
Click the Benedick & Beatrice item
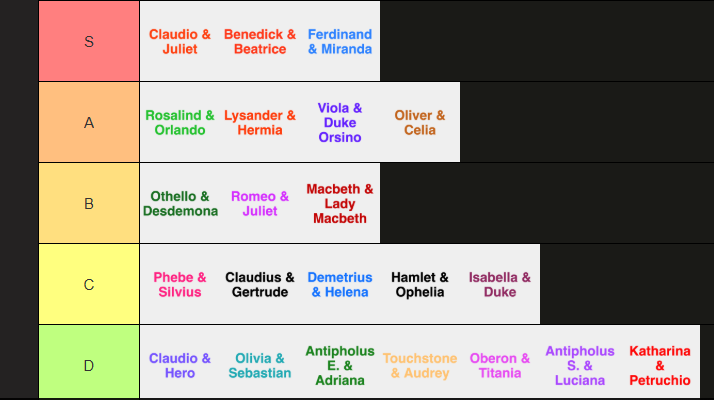tap(260, 42)
